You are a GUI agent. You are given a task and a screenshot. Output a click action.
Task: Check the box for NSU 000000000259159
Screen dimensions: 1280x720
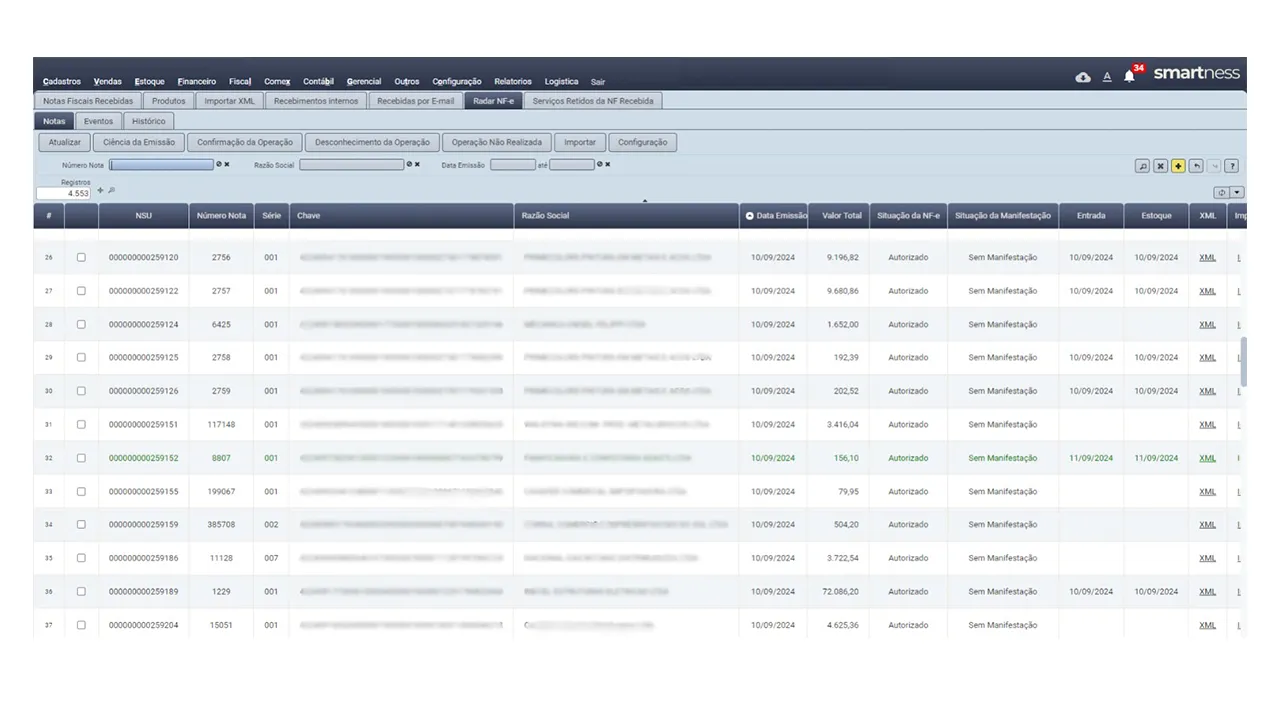tap(81, 524)
